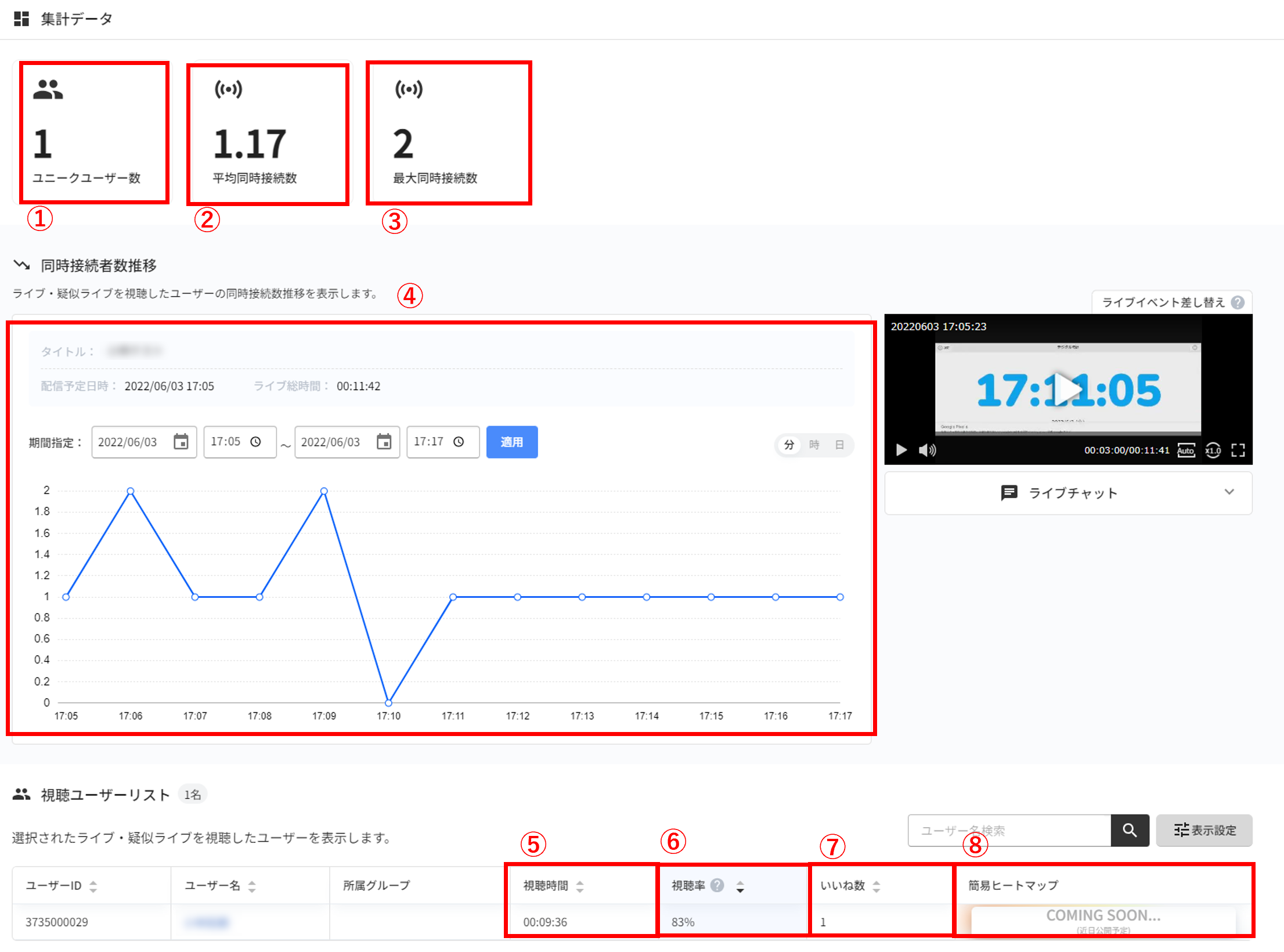
Task: Click the help icon beside 視聴率
Action: 717,885
